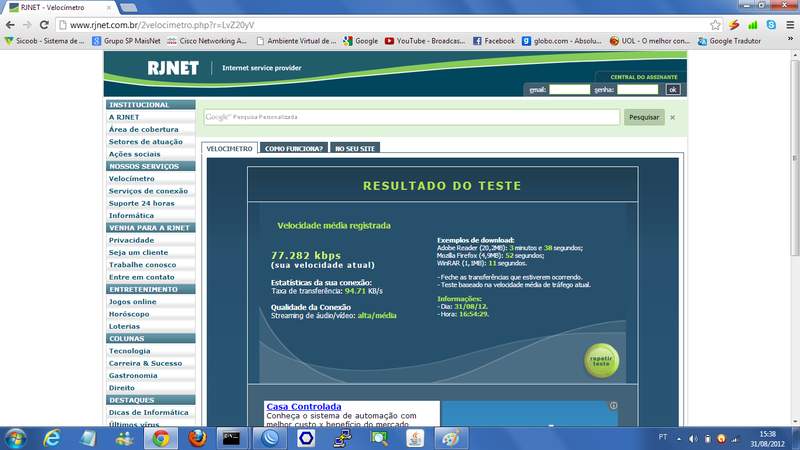Open Ações sociais link

[x=134, y=154]
